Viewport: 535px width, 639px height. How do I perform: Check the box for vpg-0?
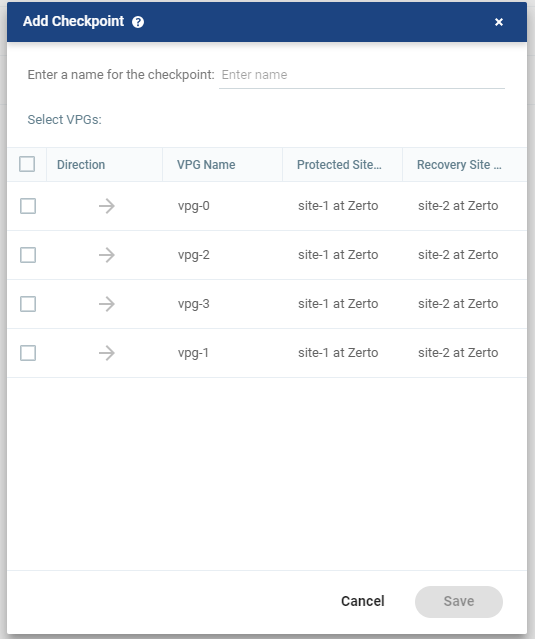point(28,206)
